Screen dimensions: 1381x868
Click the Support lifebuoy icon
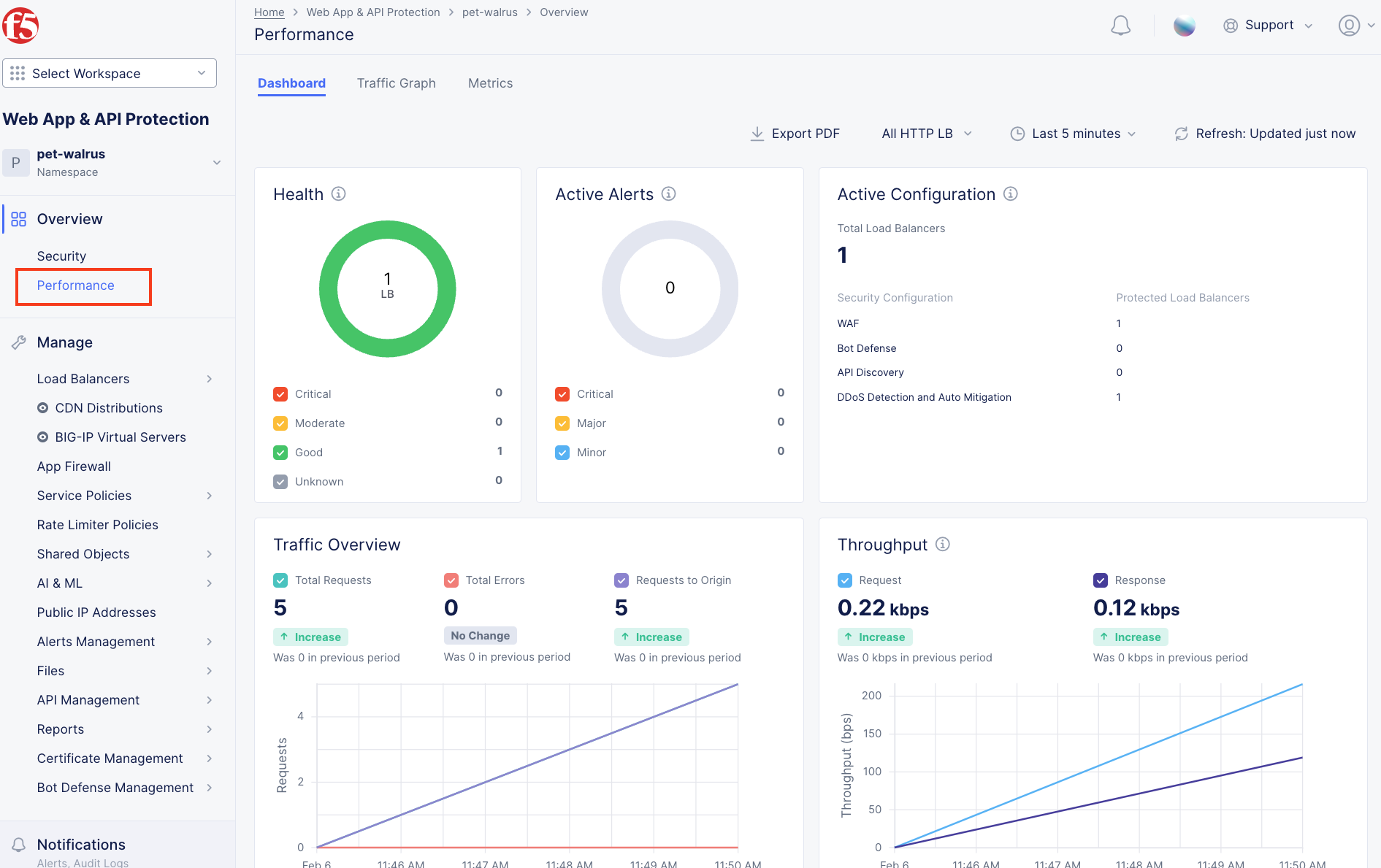coord(1231,26)
